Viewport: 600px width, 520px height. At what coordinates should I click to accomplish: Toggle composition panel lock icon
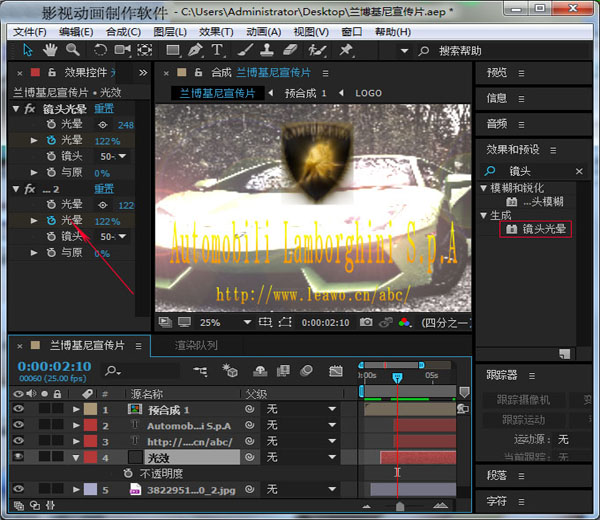pos(198,72)
